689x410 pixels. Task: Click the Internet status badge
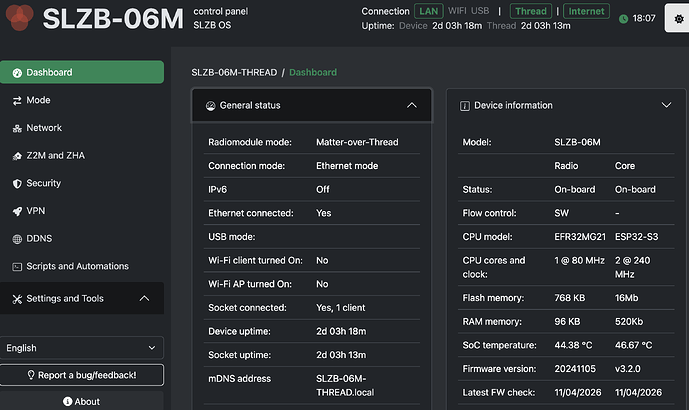[586, 11]
